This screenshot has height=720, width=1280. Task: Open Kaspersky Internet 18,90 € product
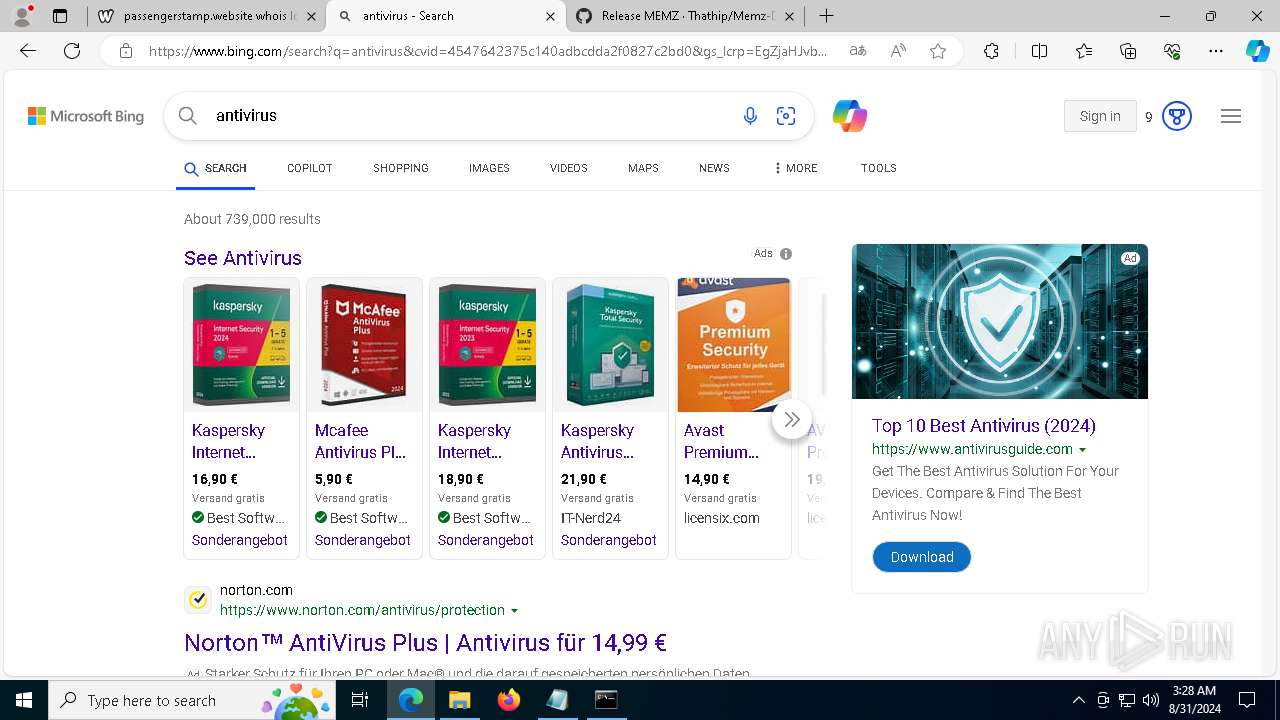coord(487,418)
